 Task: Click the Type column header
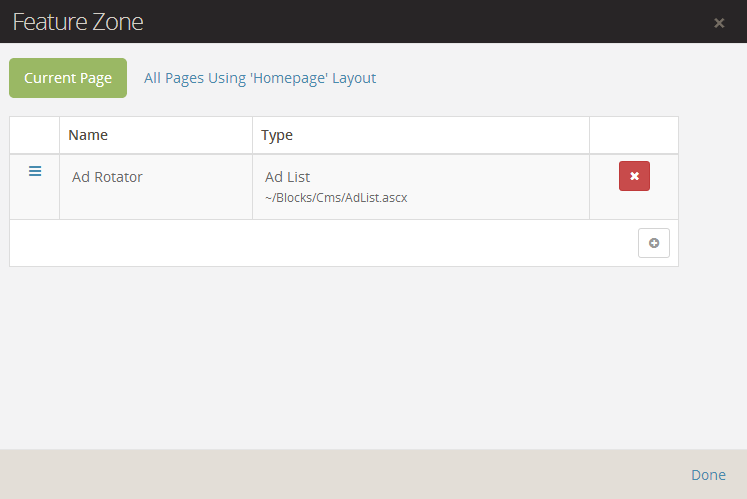[421, 135]
